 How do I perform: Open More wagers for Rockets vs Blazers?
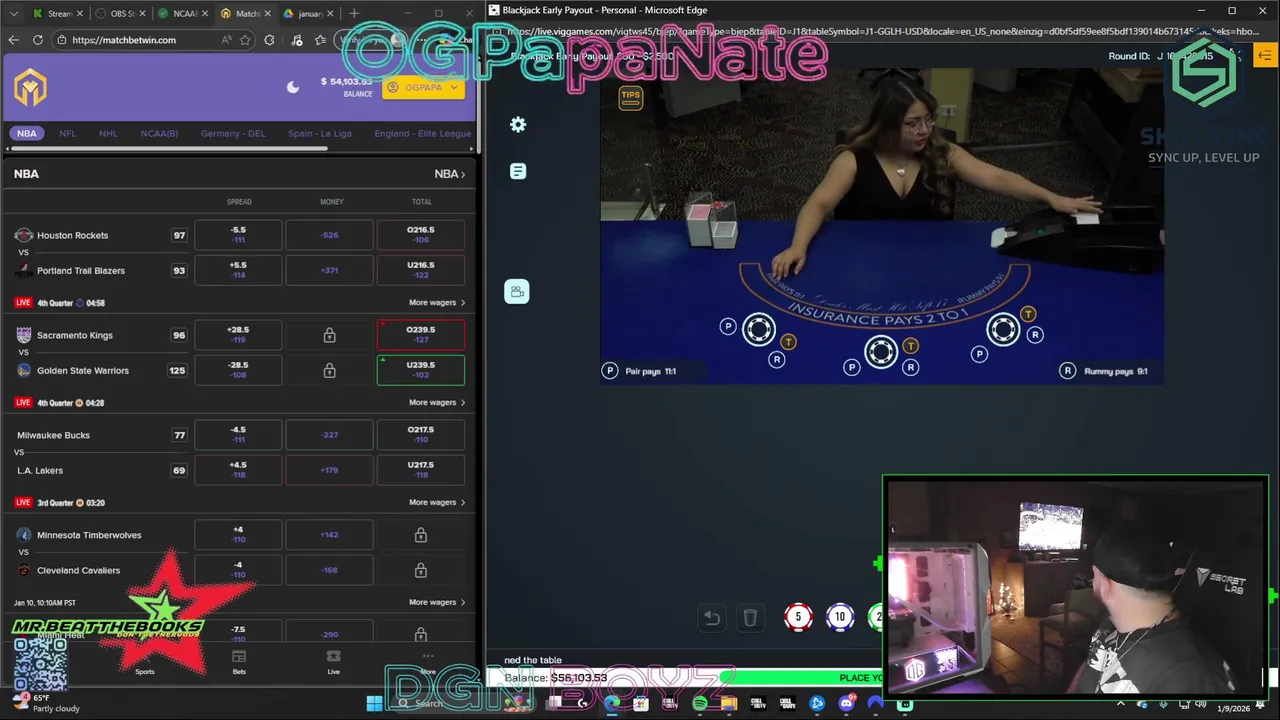click(x=437, y=302)
